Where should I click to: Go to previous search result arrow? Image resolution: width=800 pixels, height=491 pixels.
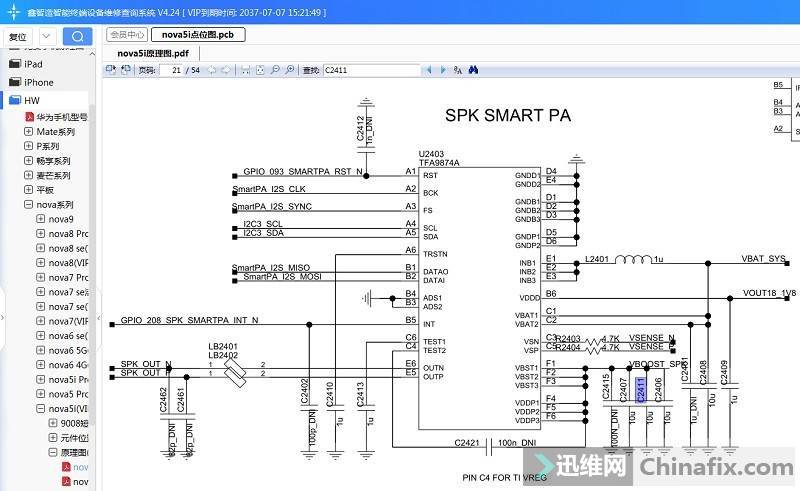(429, 70)
